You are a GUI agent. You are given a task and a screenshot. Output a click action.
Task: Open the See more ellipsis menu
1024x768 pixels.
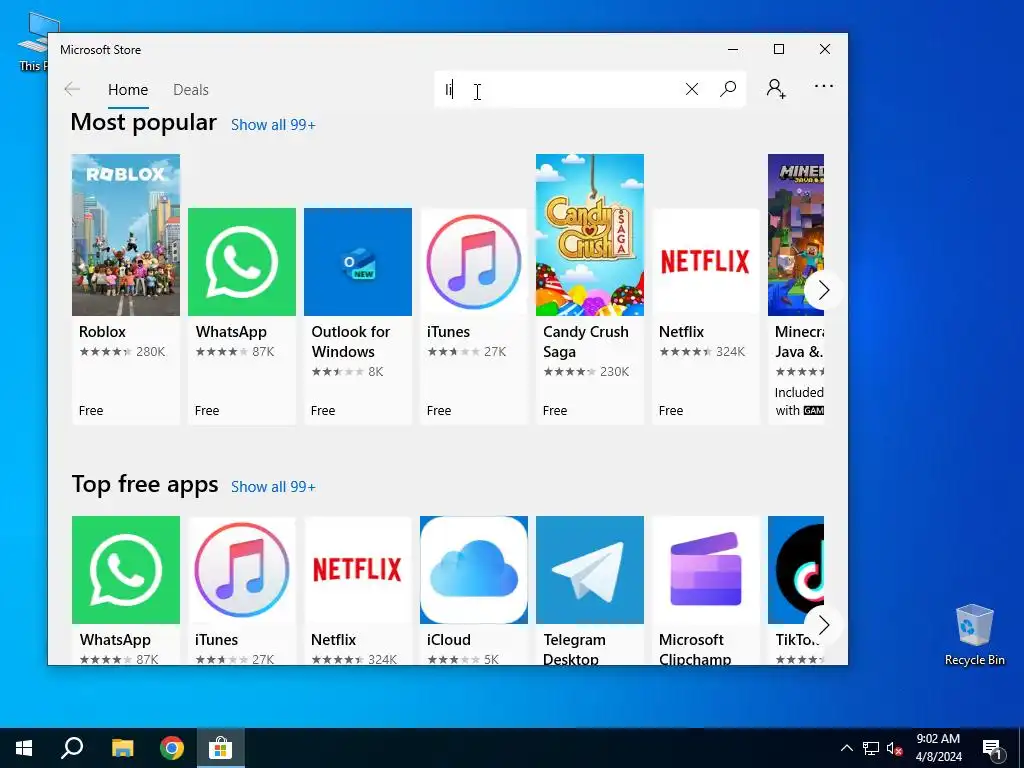click(x=824, y=86)
